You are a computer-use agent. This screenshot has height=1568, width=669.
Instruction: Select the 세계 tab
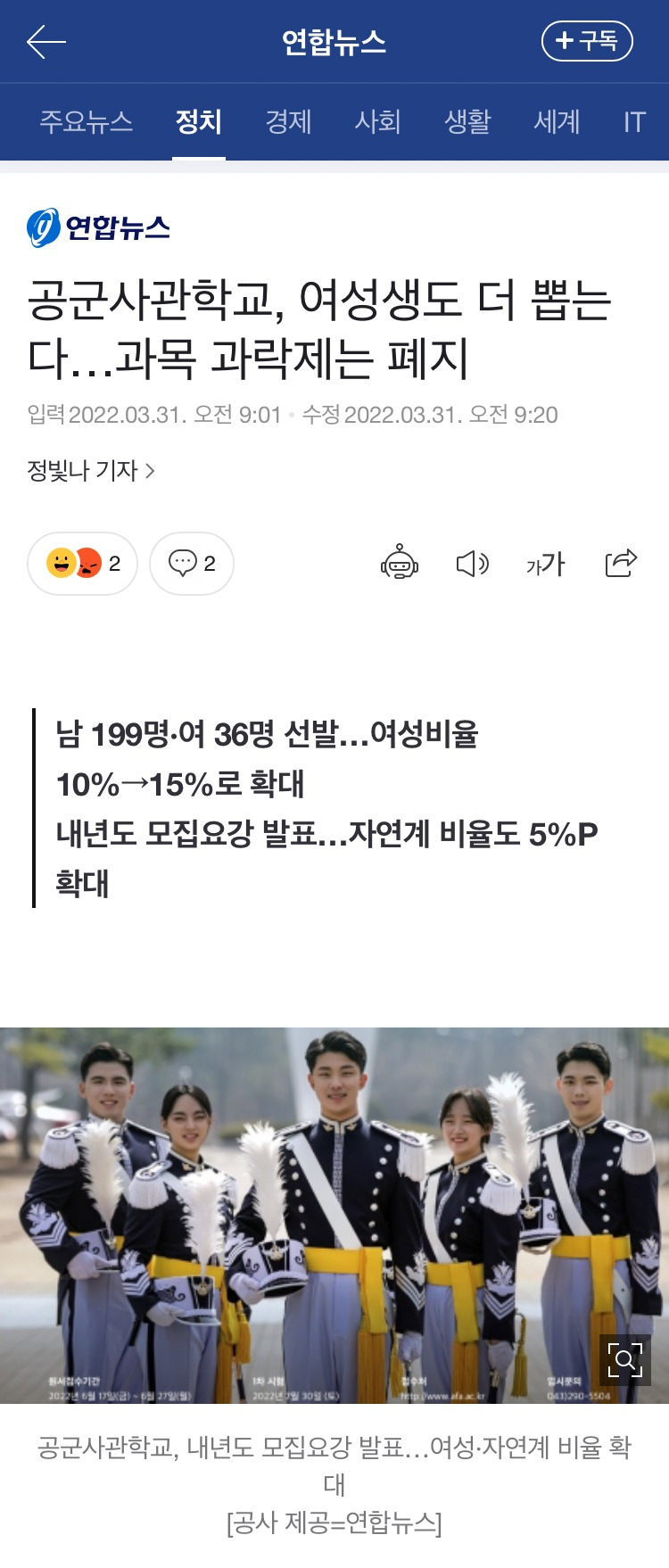[557, 121]
